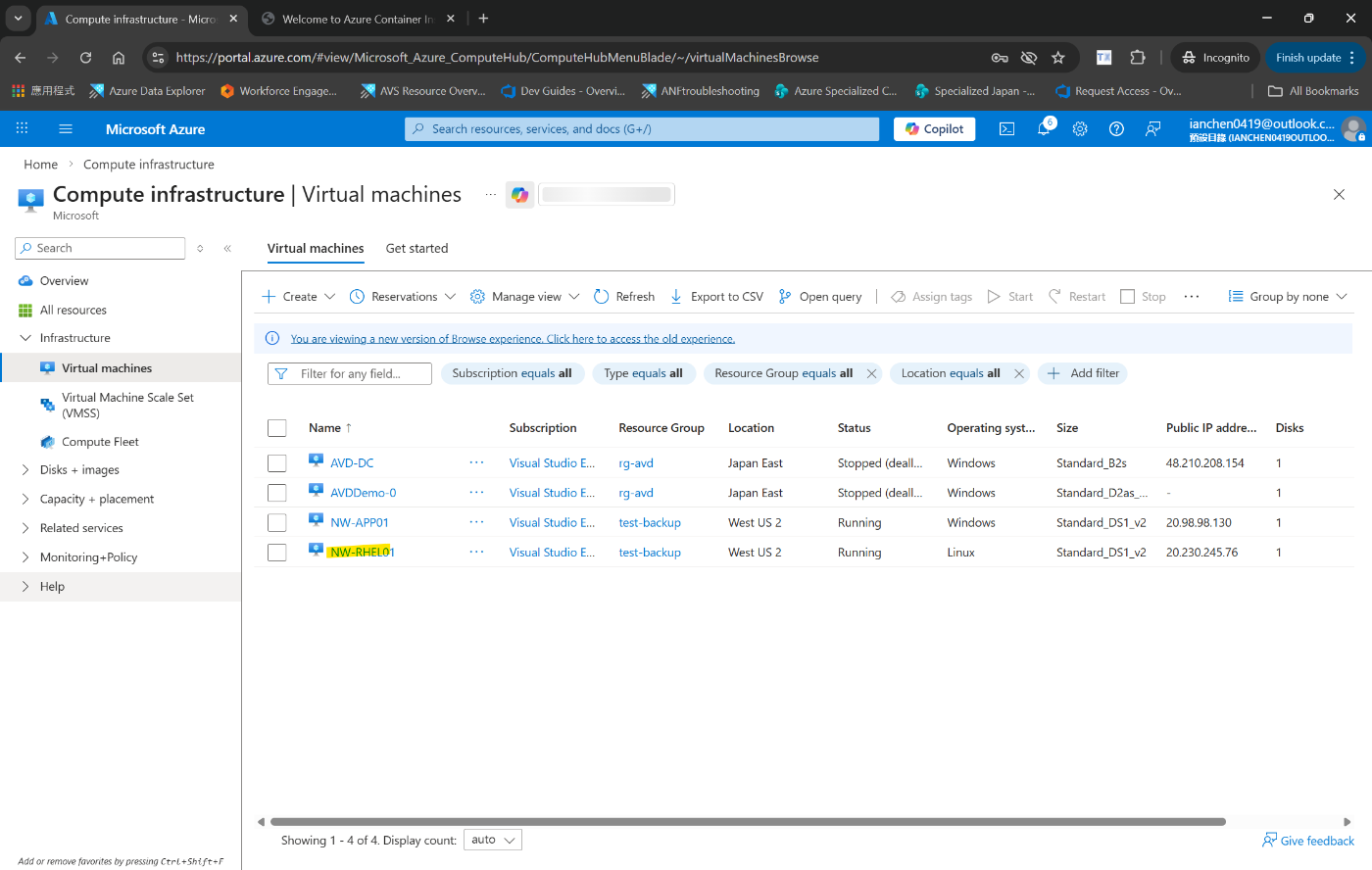Click link to access old browse experience

coord(513,339)
